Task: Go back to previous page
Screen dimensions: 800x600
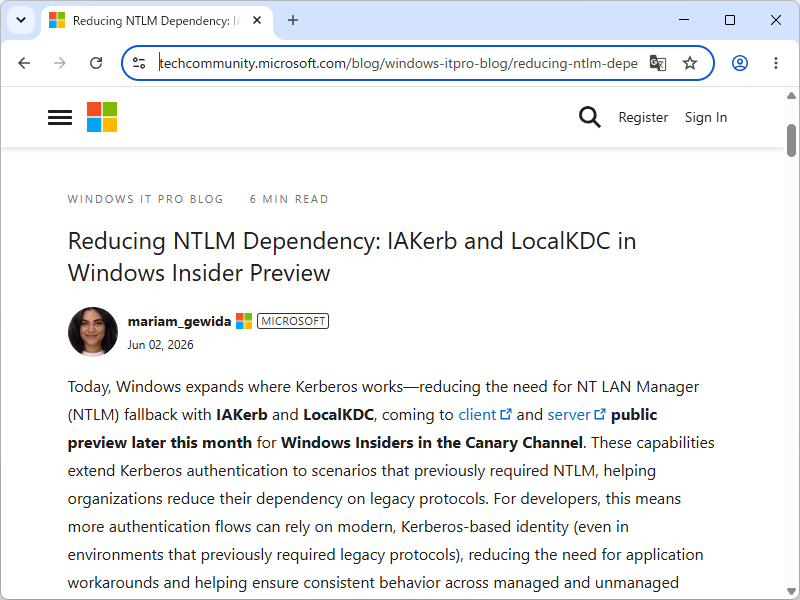Action: [x=24, y=63]
